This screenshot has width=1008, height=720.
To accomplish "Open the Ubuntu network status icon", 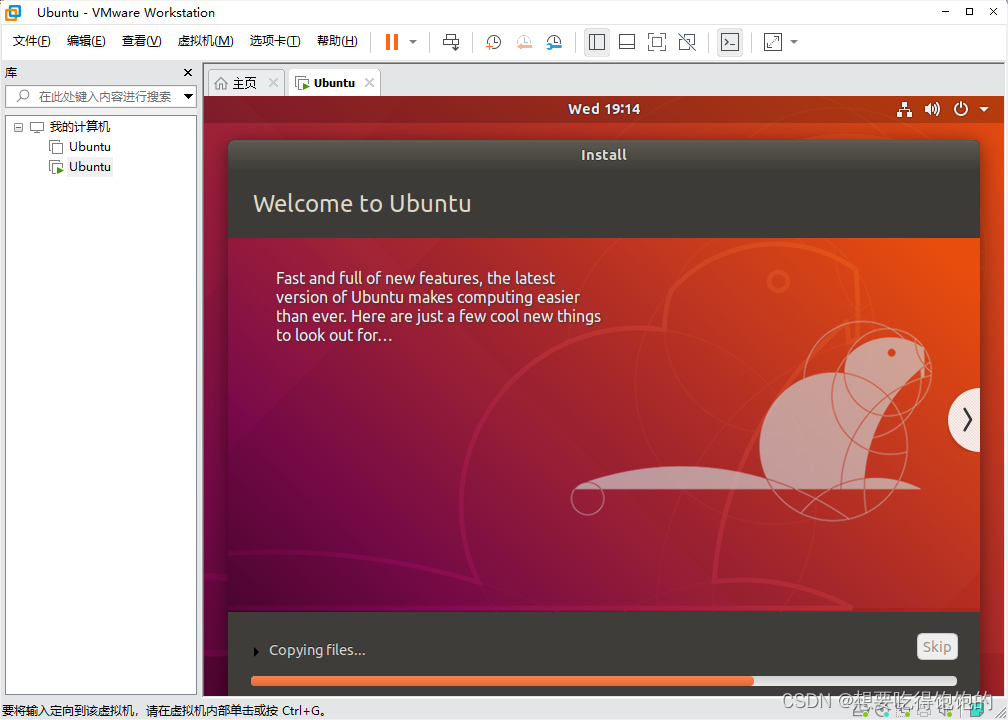I will click(x=904, y=109).
